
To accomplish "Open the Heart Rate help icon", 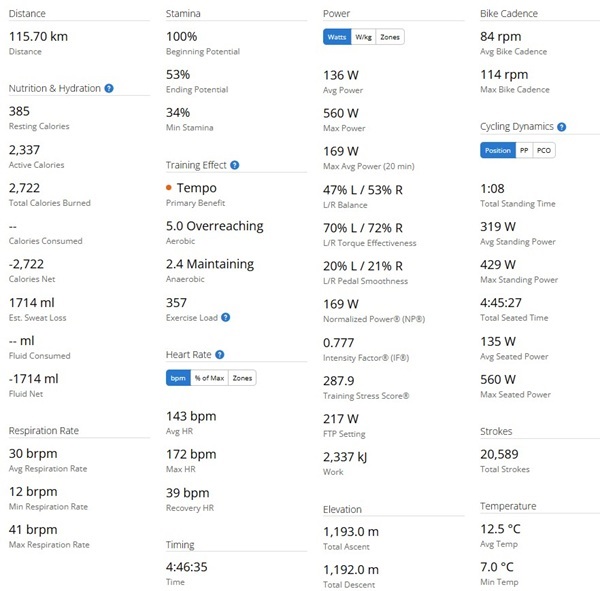I will (219, 354).
